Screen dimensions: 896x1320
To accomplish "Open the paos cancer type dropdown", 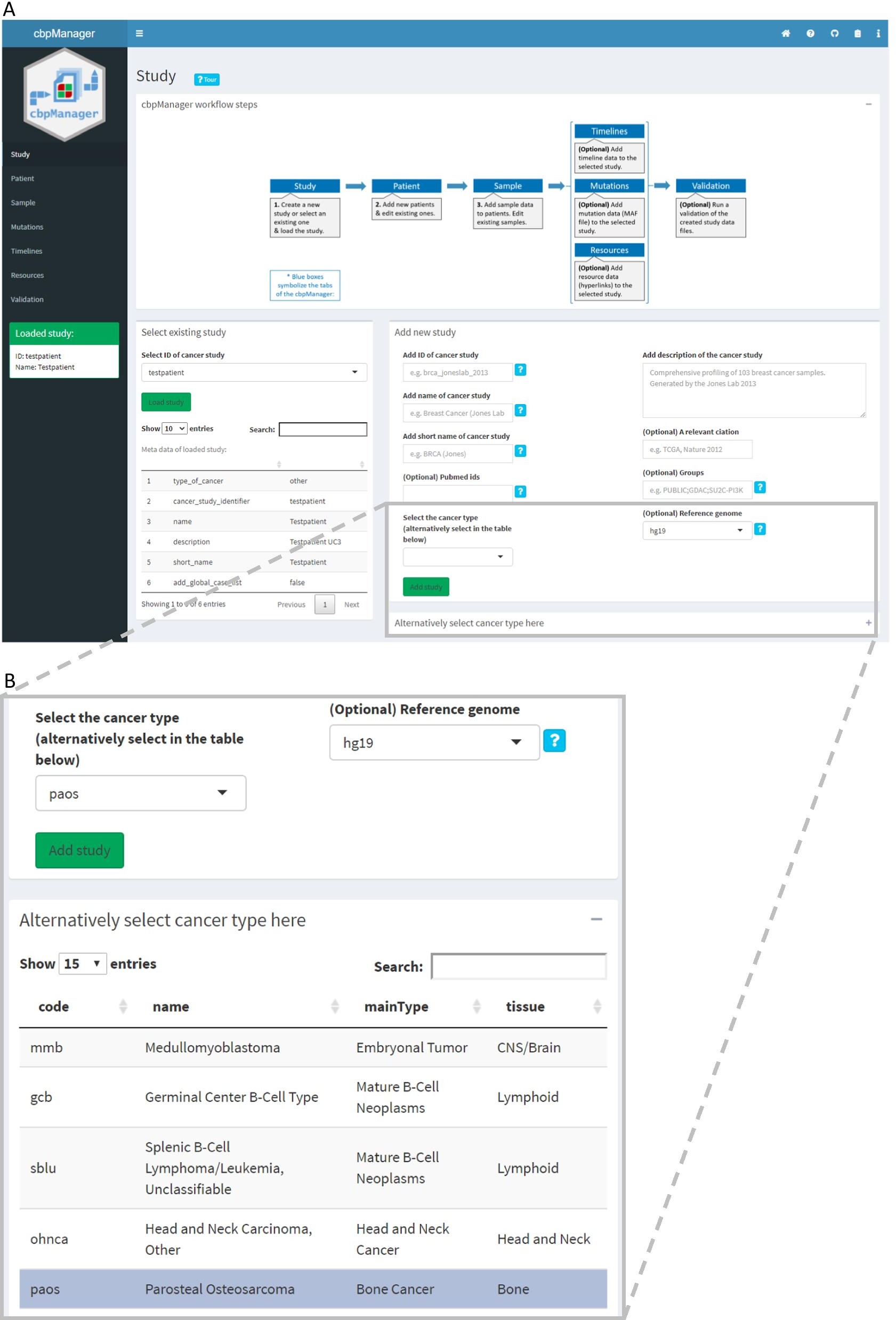I will 141,793.
